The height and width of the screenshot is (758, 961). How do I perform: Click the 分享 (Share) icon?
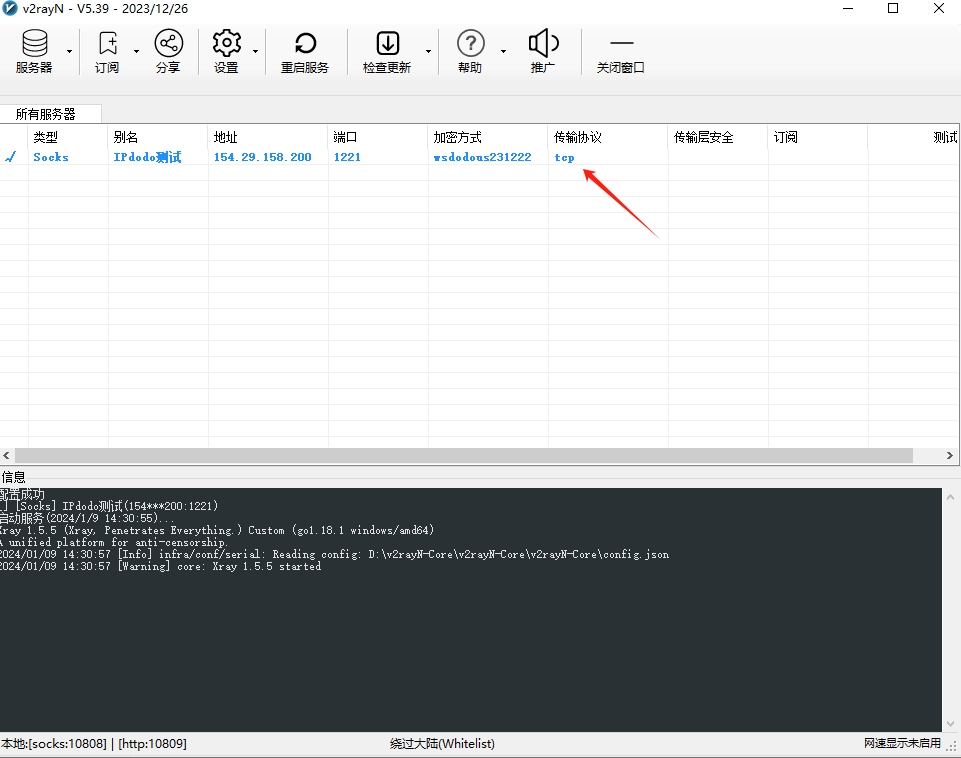pos(168,45)
